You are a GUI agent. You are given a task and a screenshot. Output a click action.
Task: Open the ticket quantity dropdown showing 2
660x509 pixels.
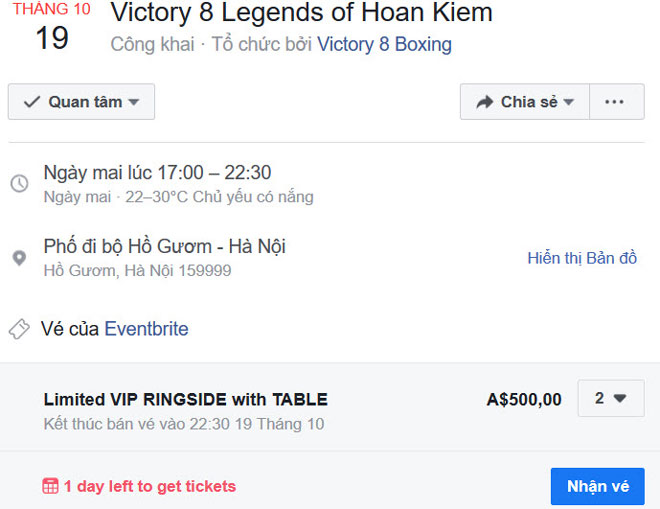pyautogui.click(x=610, y=398)
